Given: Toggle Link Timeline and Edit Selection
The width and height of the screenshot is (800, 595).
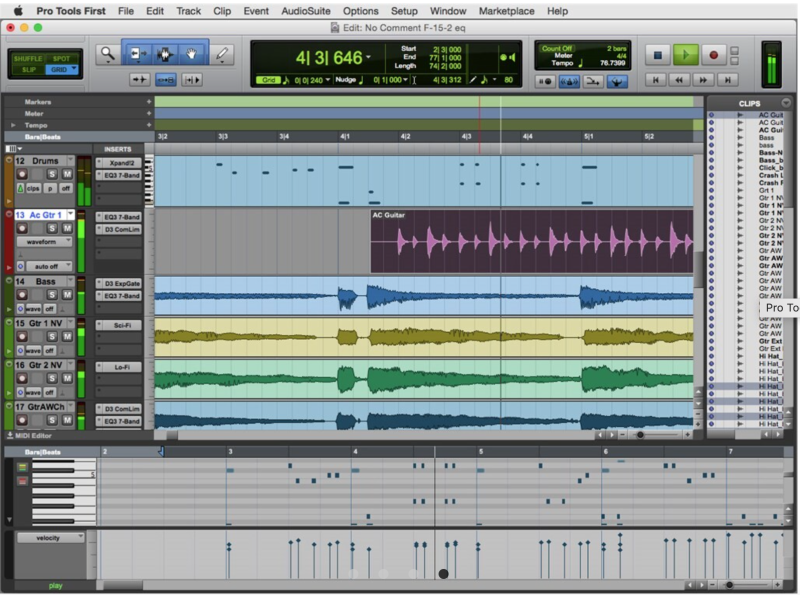Looking at the screenshot, I should [166, 80].
